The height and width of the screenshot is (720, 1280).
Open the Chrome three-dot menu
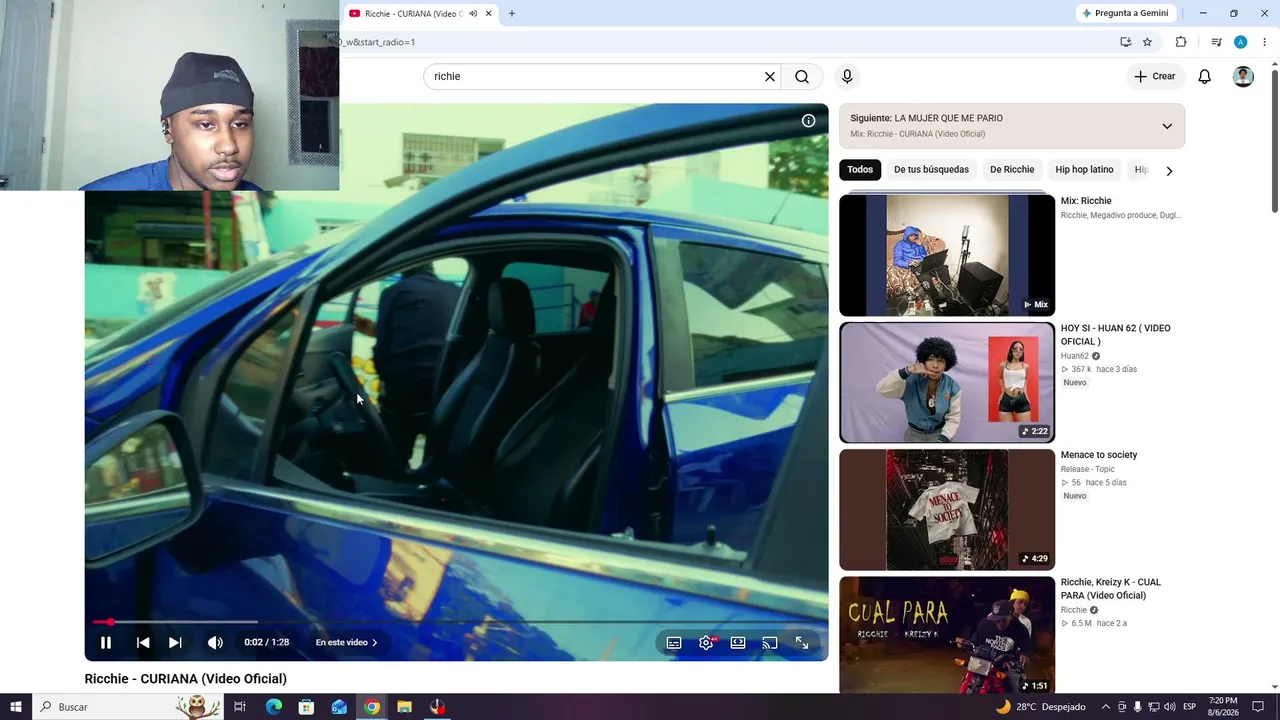(x=1264, y=42)
